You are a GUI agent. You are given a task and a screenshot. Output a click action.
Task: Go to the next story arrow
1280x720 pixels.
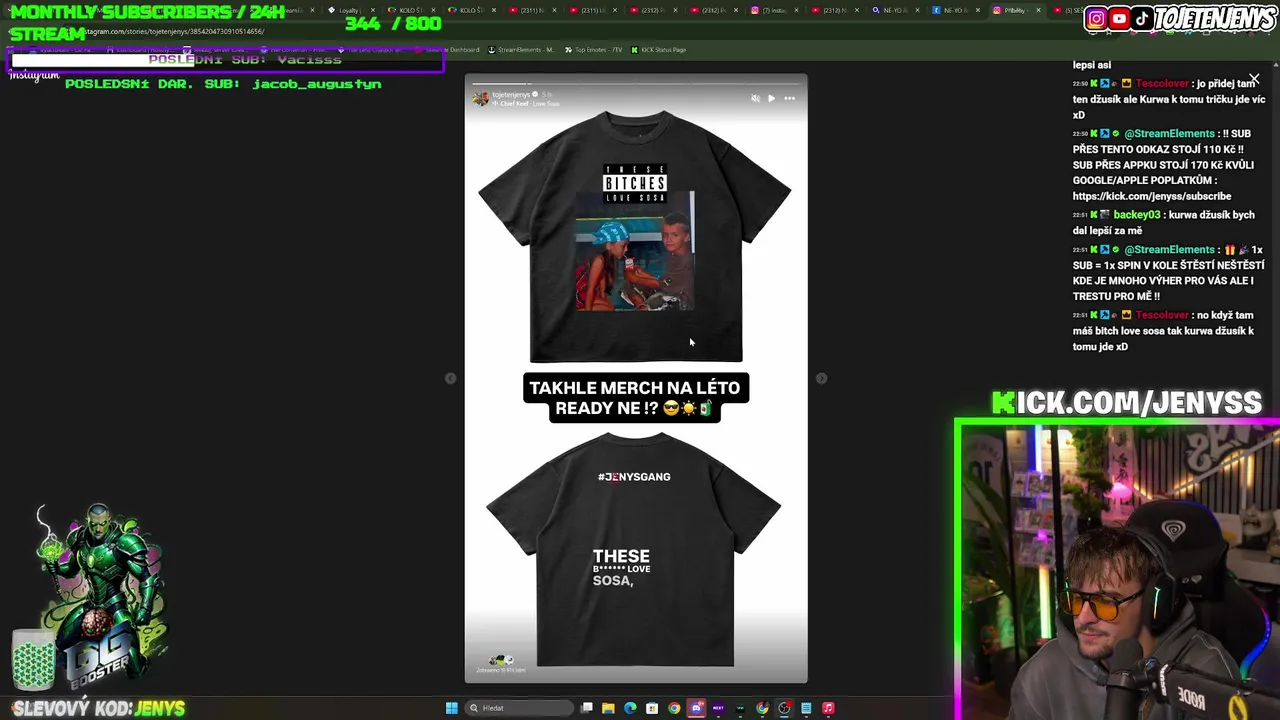(821, 378)
